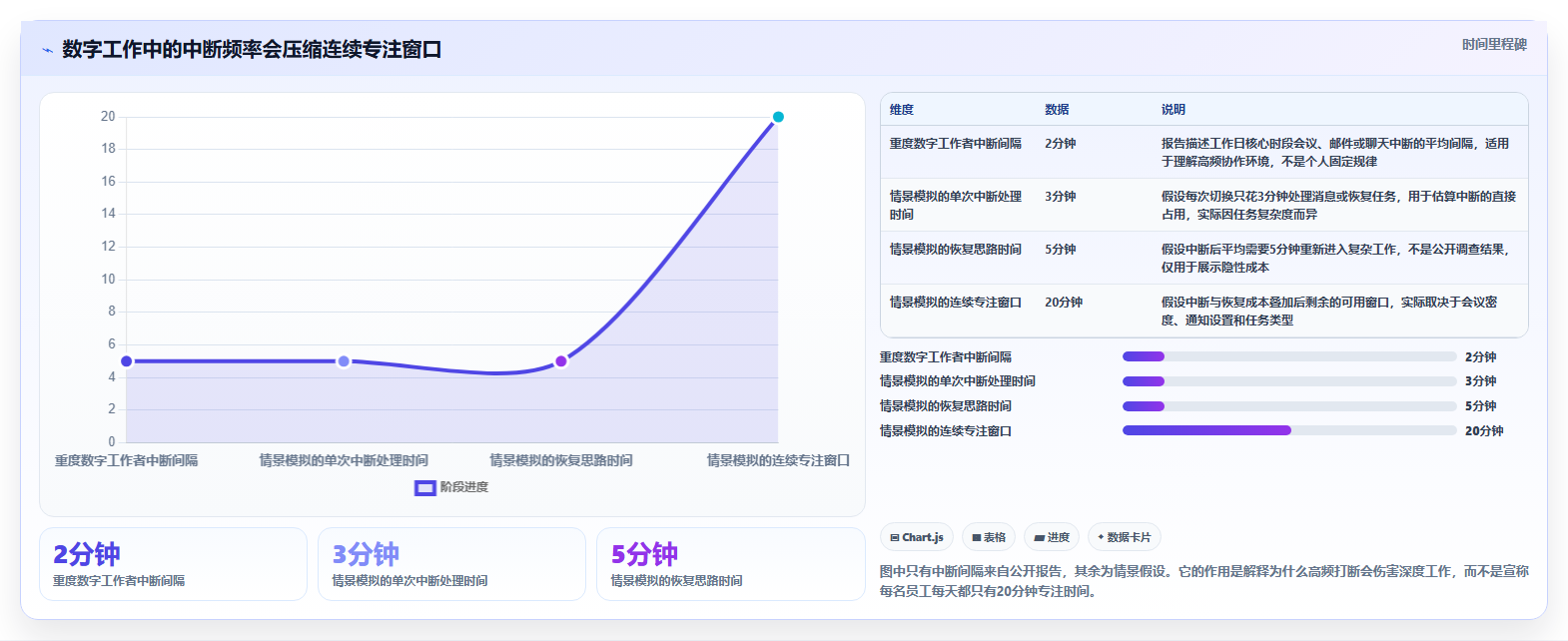The width and height of the screenshot is (1568, 641).
Task: Select the table cell 情景模拟的恢复思路时间
Action: (x=956, y=250)
